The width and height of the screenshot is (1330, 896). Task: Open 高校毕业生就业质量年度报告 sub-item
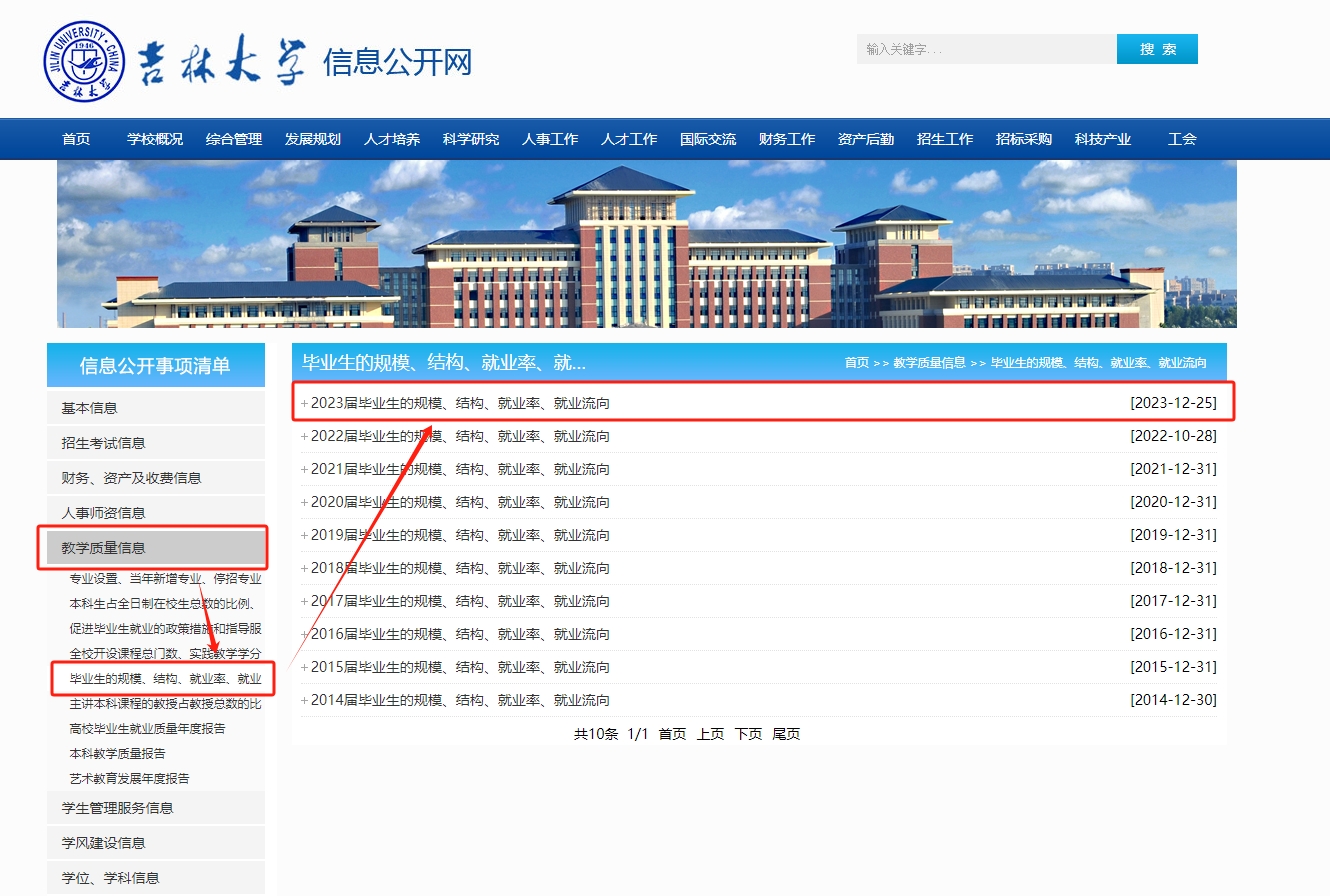pos(147,729)
